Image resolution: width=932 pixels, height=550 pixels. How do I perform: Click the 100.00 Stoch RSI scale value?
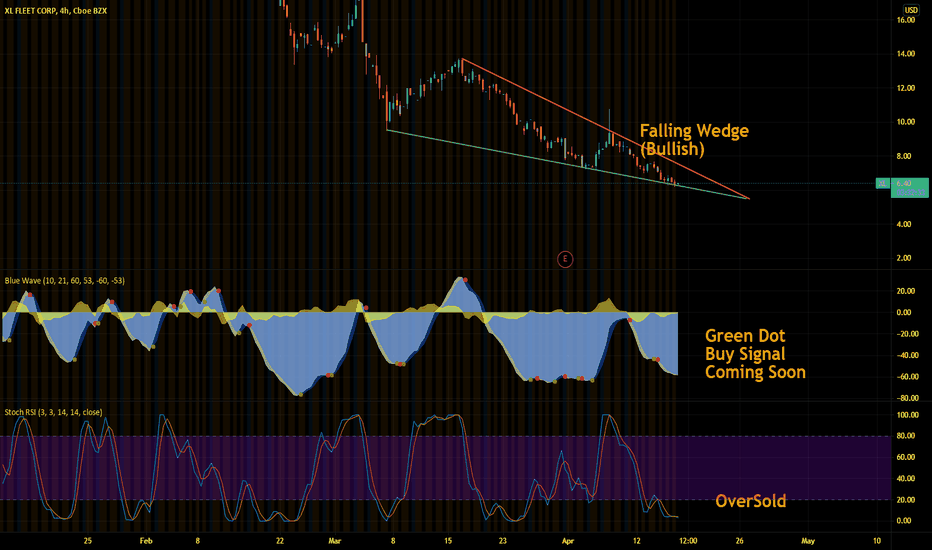908,415
